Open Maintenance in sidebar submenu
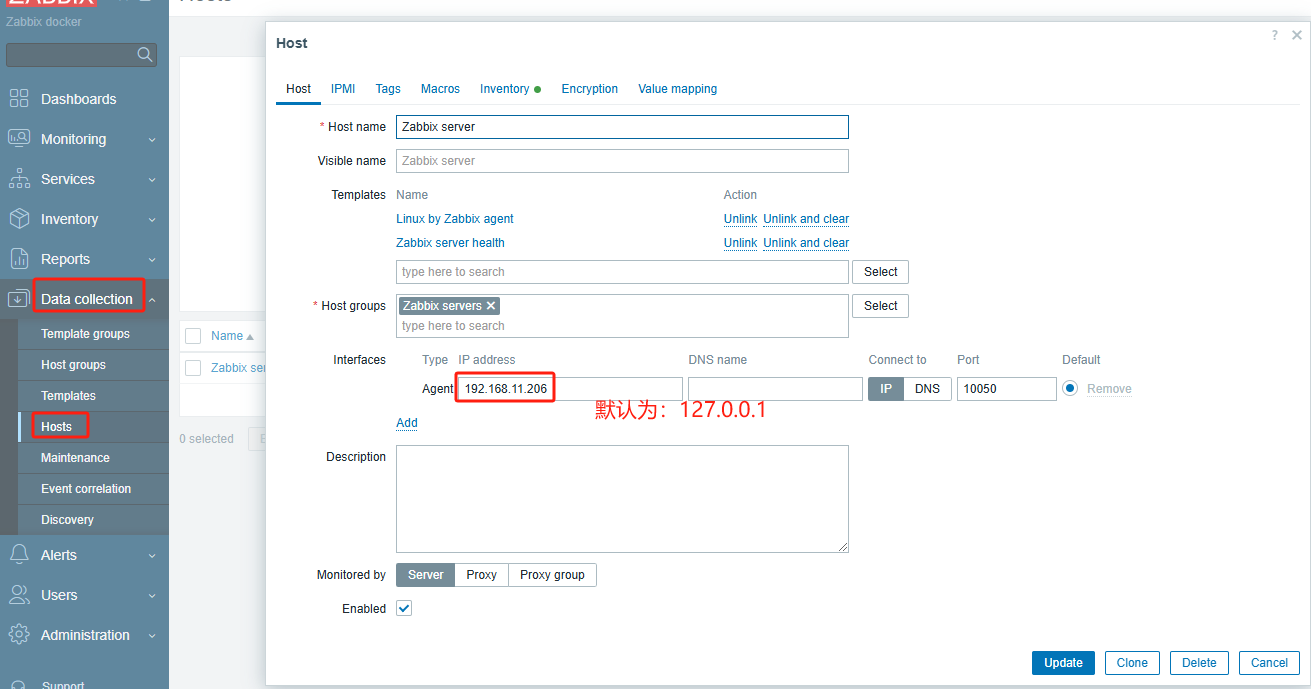Viewport: 1311px width, 689px height. pos(75,458)
